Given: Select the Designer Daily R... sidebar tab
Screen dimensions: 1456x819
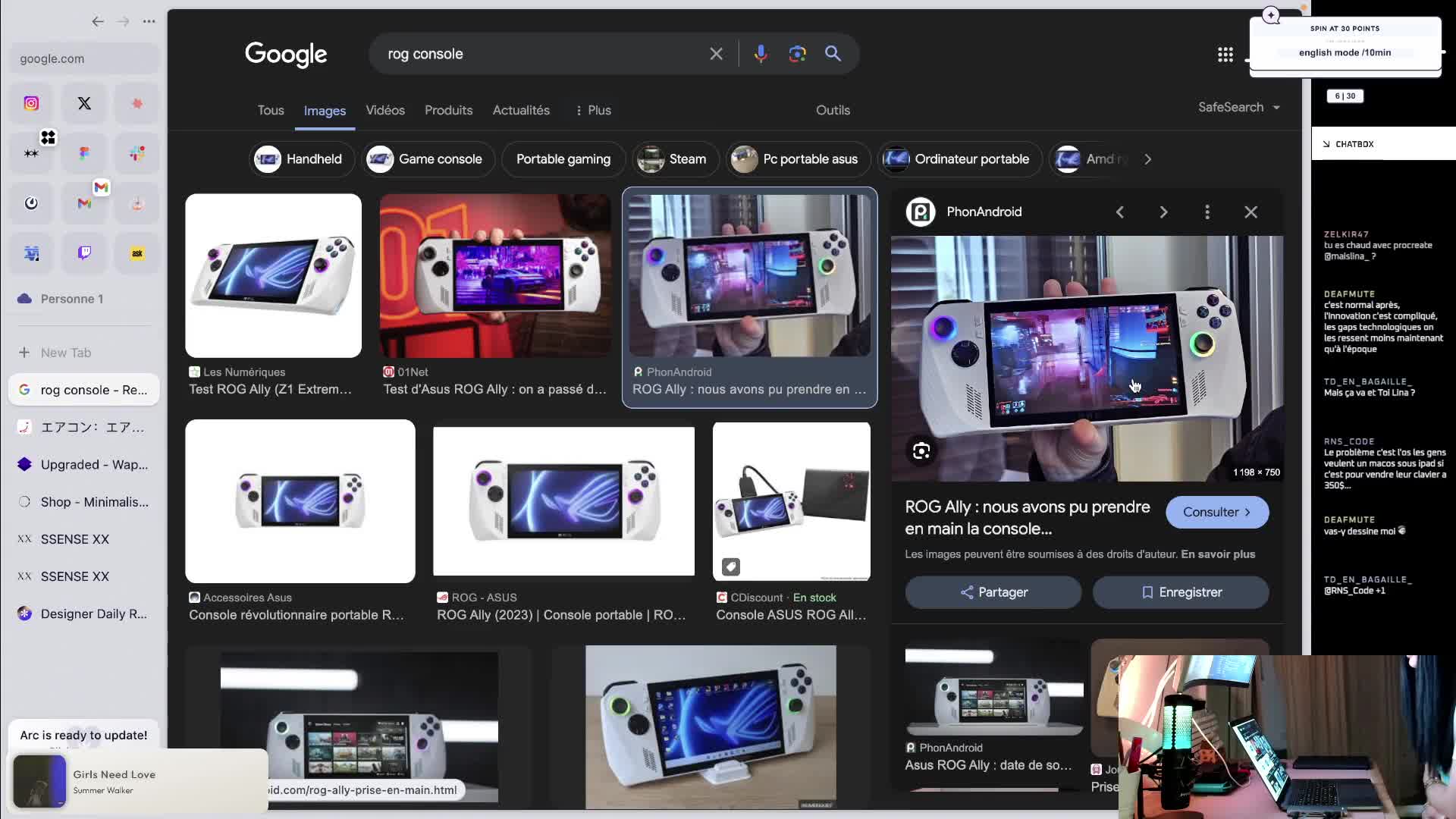Looking at the screenshot, I should (83, 614).
